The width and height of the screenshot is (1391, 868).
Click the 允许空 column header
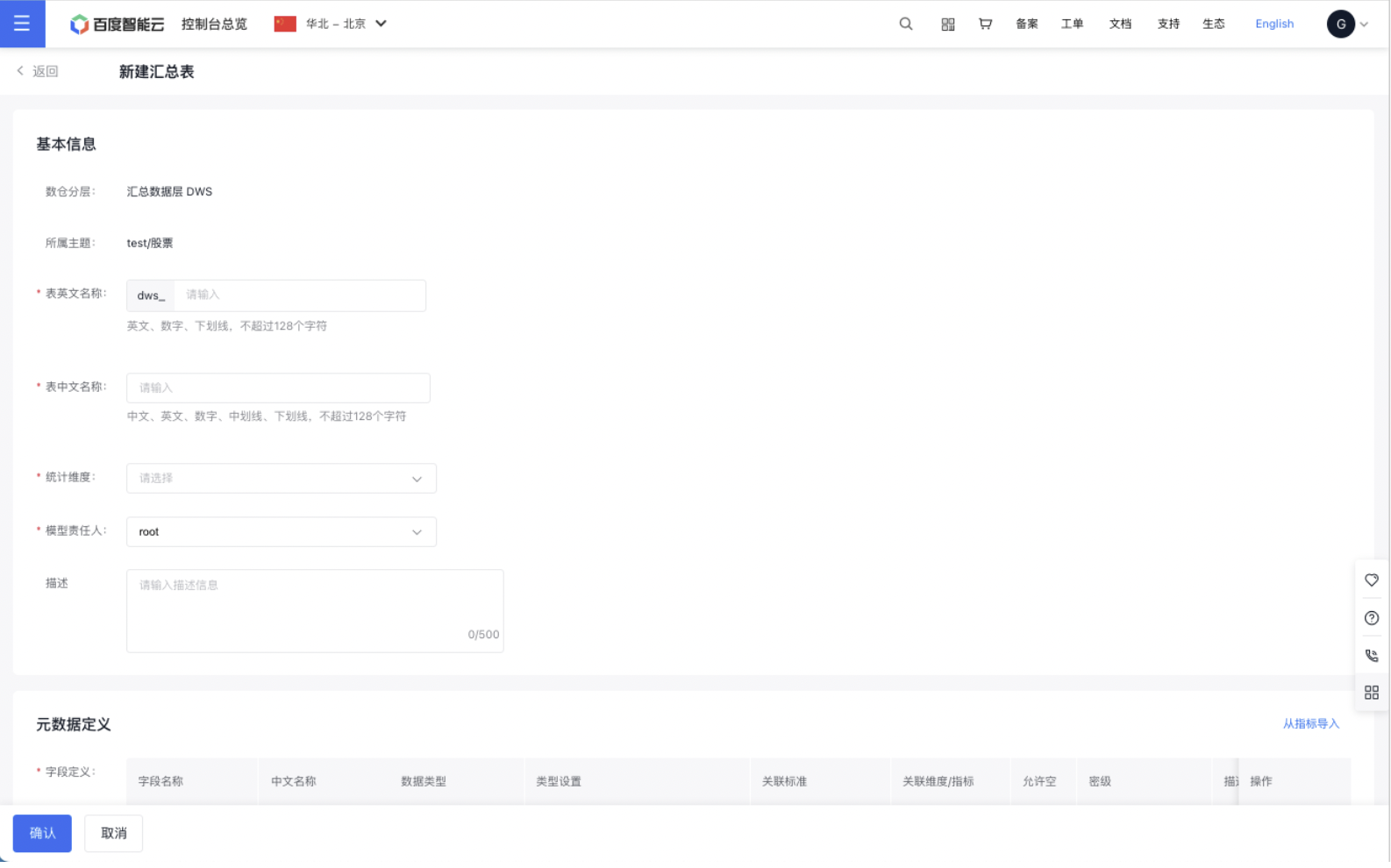pos(1039,781)
